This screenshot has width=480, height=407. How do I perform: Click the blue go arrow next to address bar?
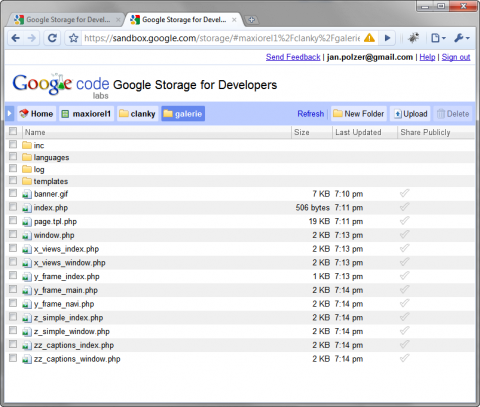pos(387,38)
